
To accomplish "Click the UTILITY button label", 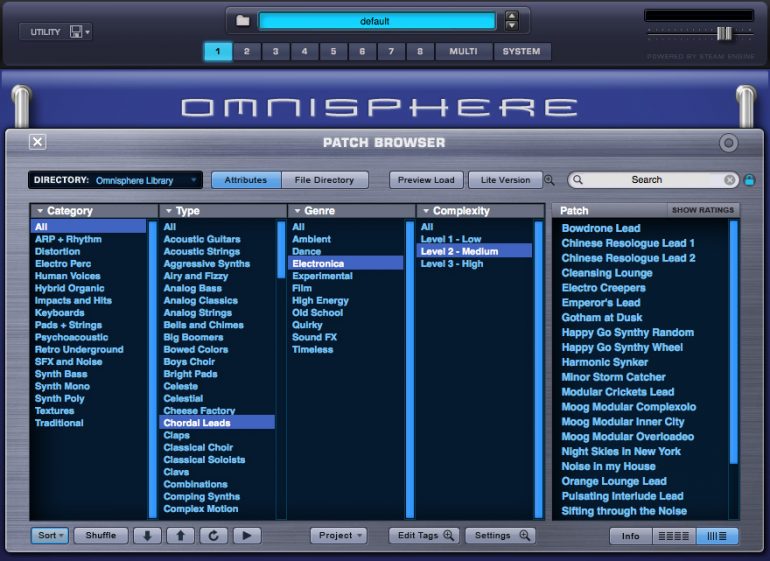I will tap(45, 32).
